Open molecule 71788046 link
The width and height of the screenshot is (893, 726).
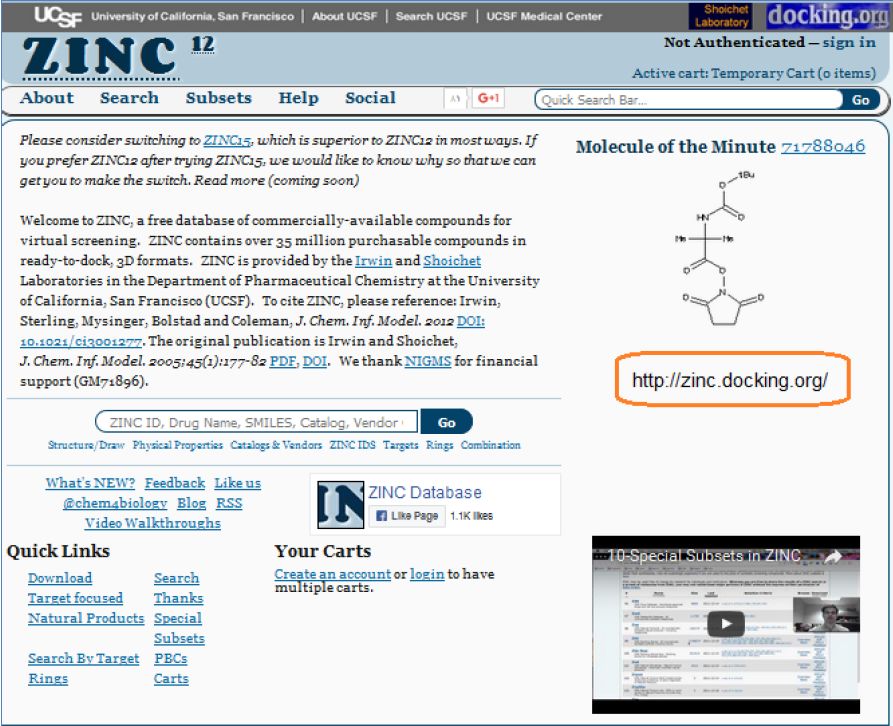pyautogui.click(x=823, y=146)
